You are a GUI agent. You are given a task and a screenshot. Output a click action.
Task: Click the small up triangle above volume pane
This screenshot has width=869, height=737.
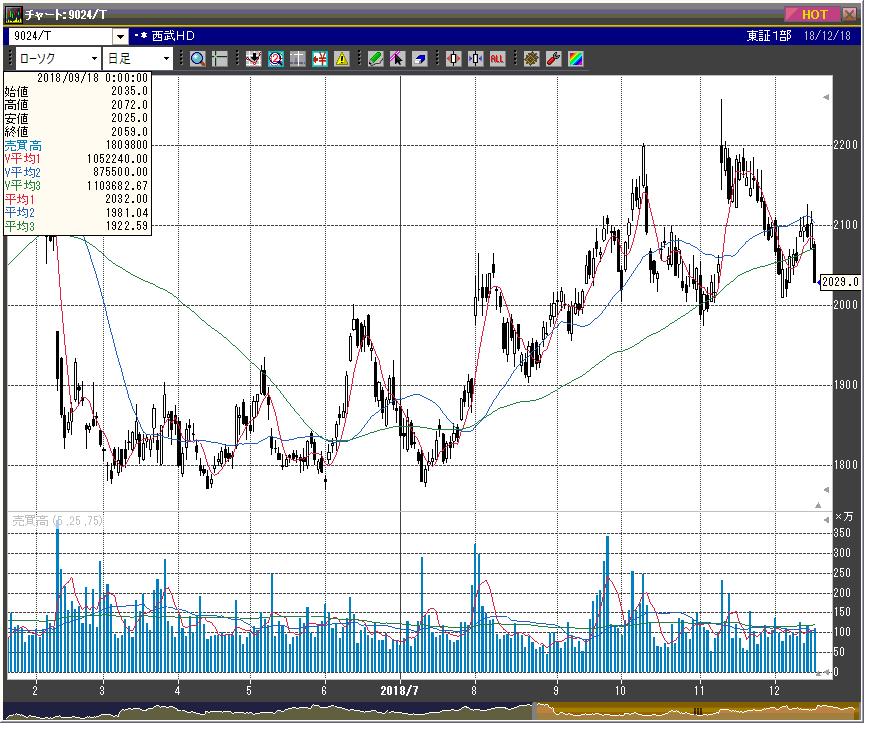[x=818, y=505]
